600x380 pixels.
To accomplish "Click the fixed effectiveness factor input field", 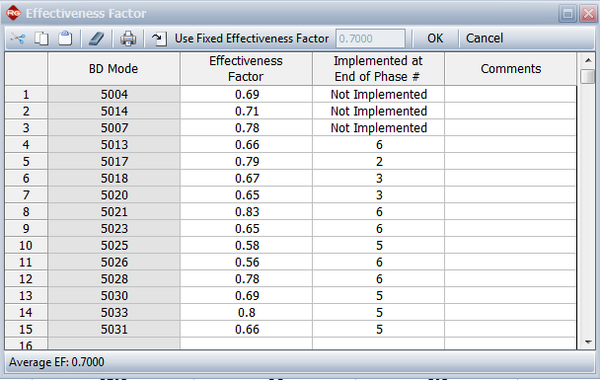I will point(370,39).
